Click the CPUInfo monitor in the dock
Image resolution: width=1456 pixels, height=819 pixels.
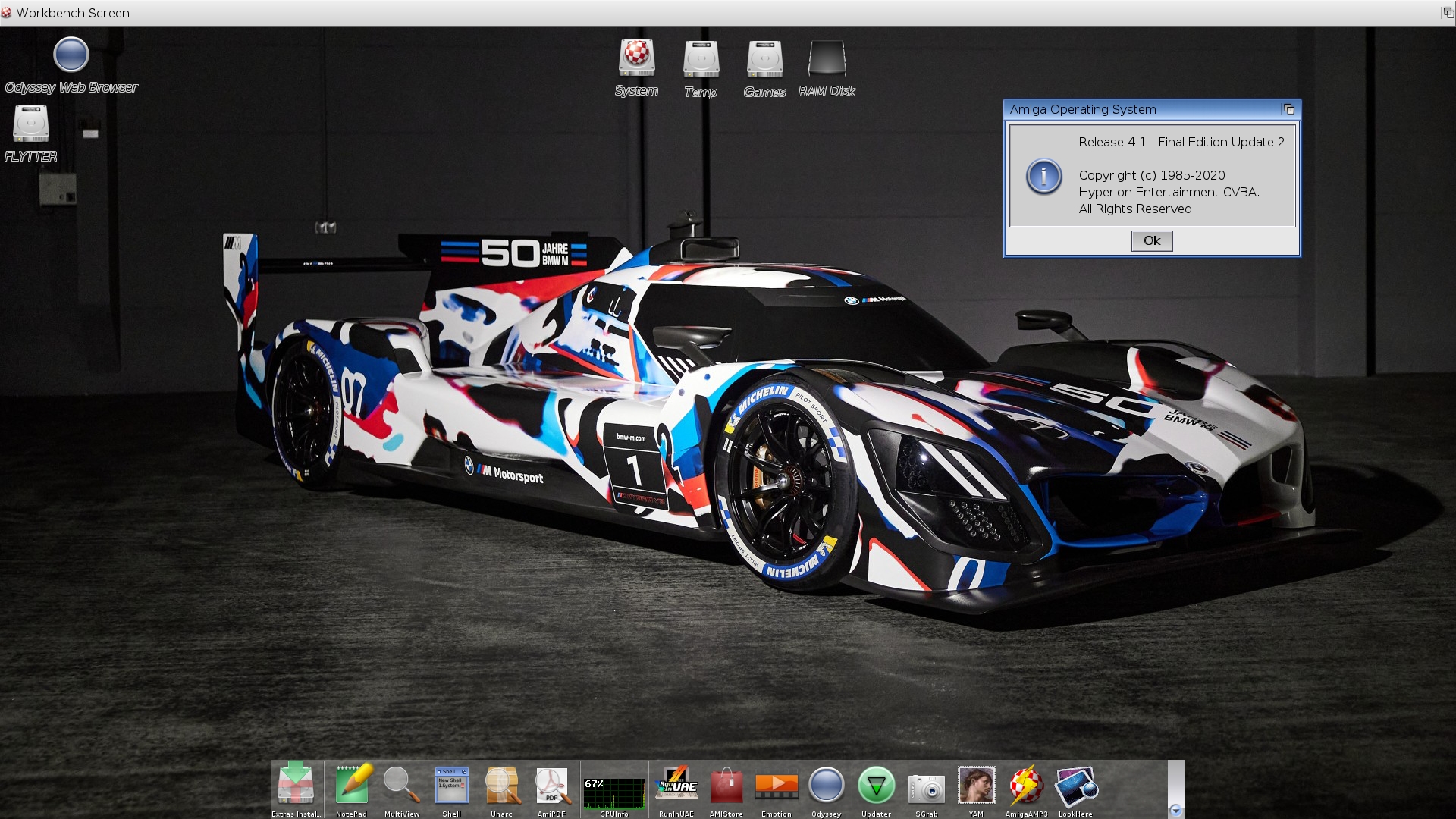pos(613,793)
